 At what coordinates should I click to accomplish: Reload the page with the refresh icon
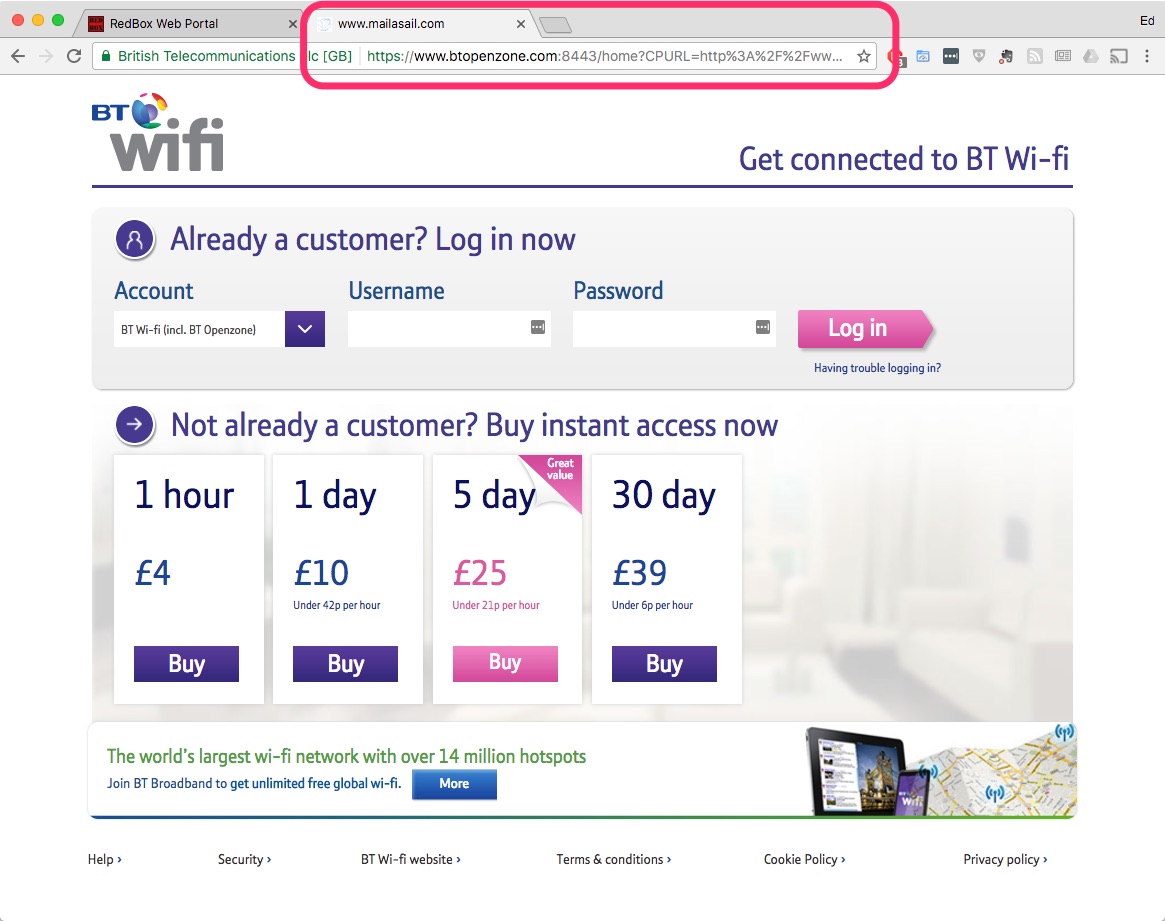click(x=74, y=56)
